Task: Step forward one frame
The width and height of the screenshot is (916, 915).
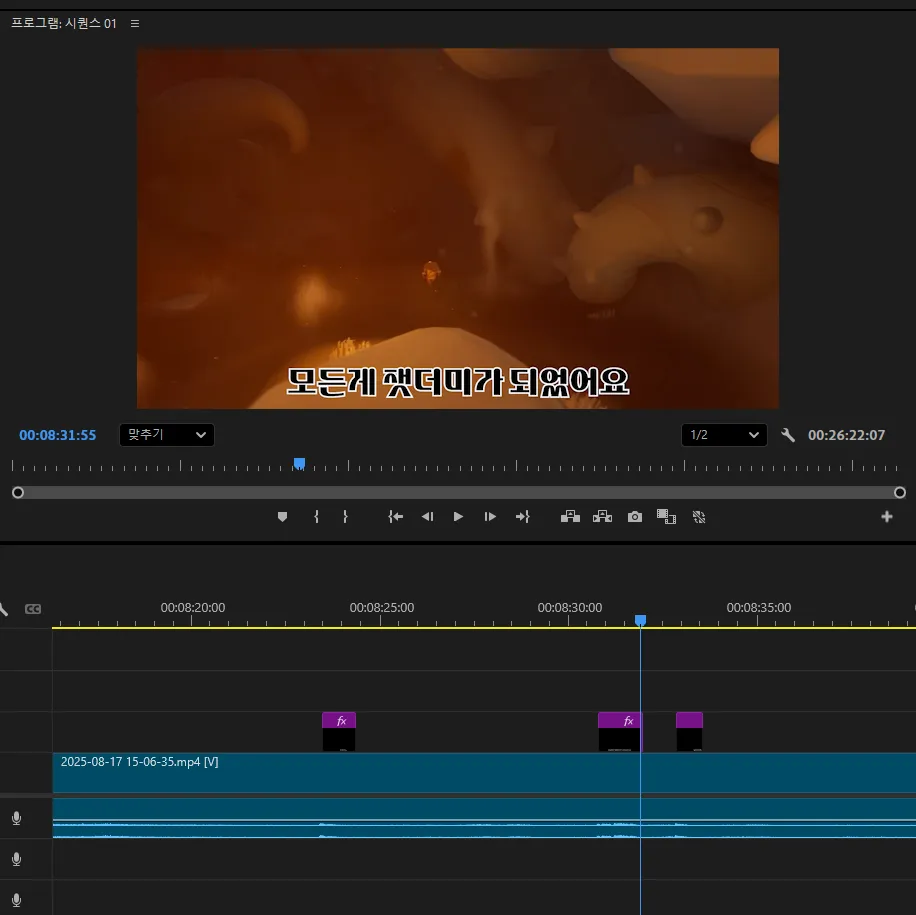Action: click(x=490, y=517)
